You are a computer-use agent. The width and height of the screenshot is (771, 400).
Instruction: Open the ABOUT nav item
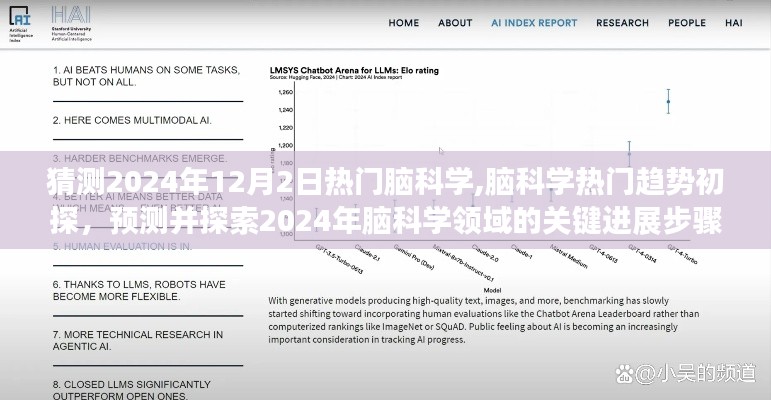pos(455,23)
